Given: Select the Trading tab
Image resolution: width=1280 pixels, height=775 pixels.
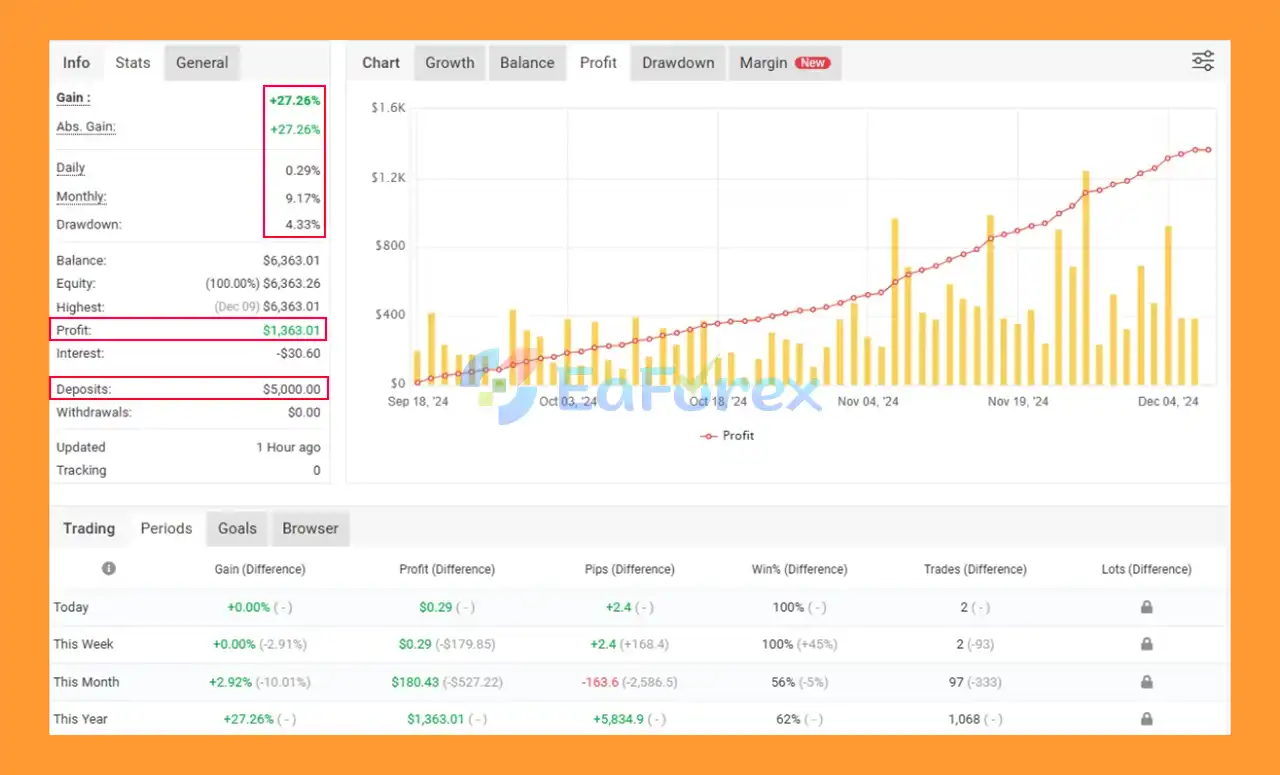Looking at the screenshot, I should tap(89, 528).
